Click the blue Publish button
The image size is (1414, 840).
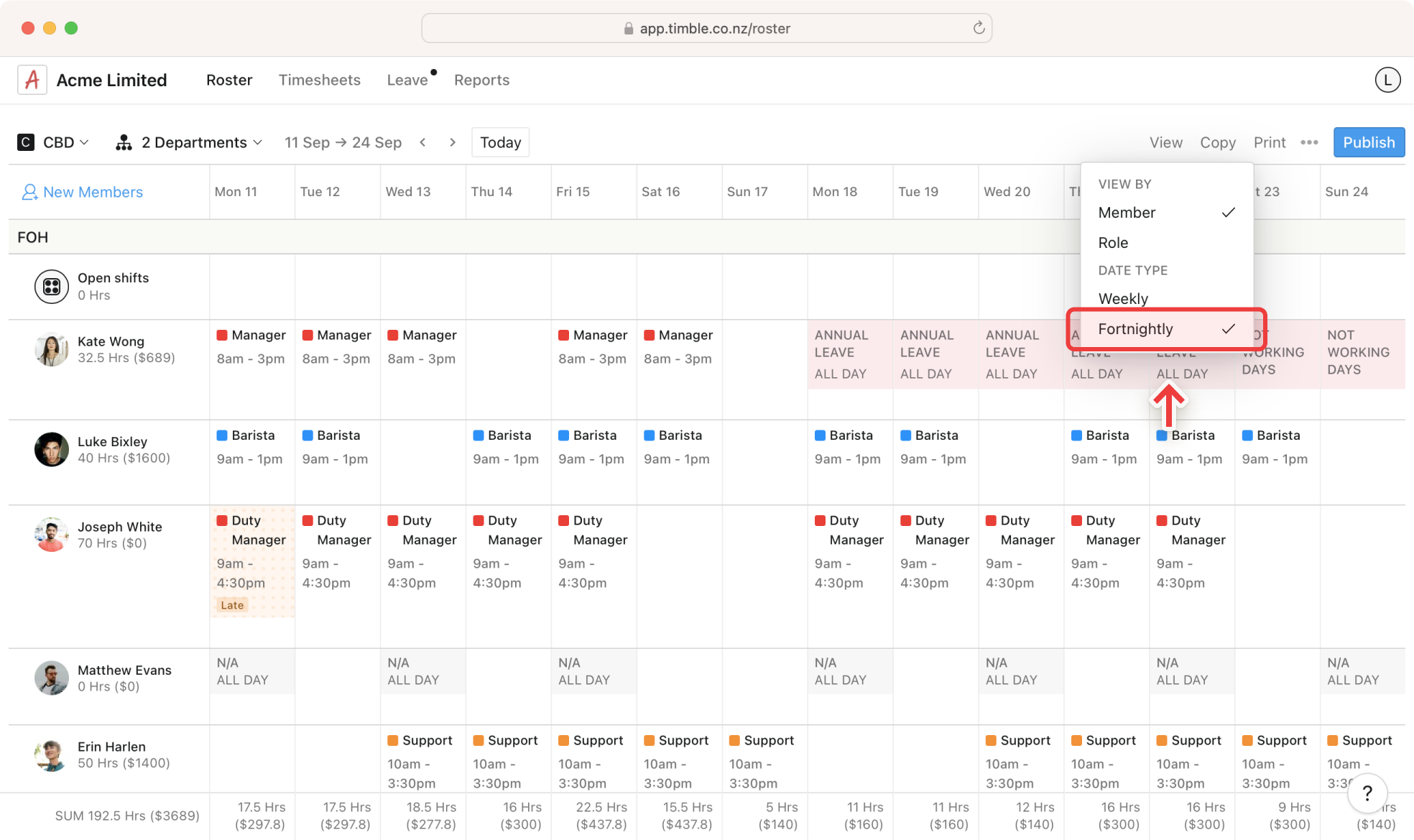pos(1369,142)
